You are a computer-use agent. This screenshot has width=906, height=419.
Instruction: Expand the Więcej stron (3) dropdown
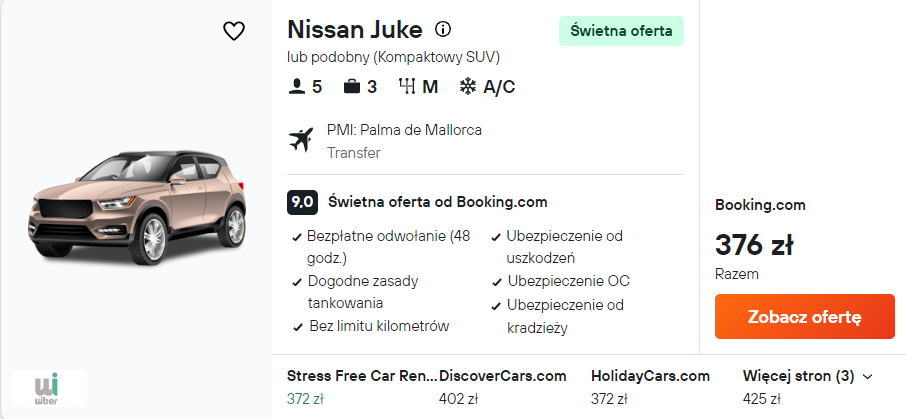point(808,377)
